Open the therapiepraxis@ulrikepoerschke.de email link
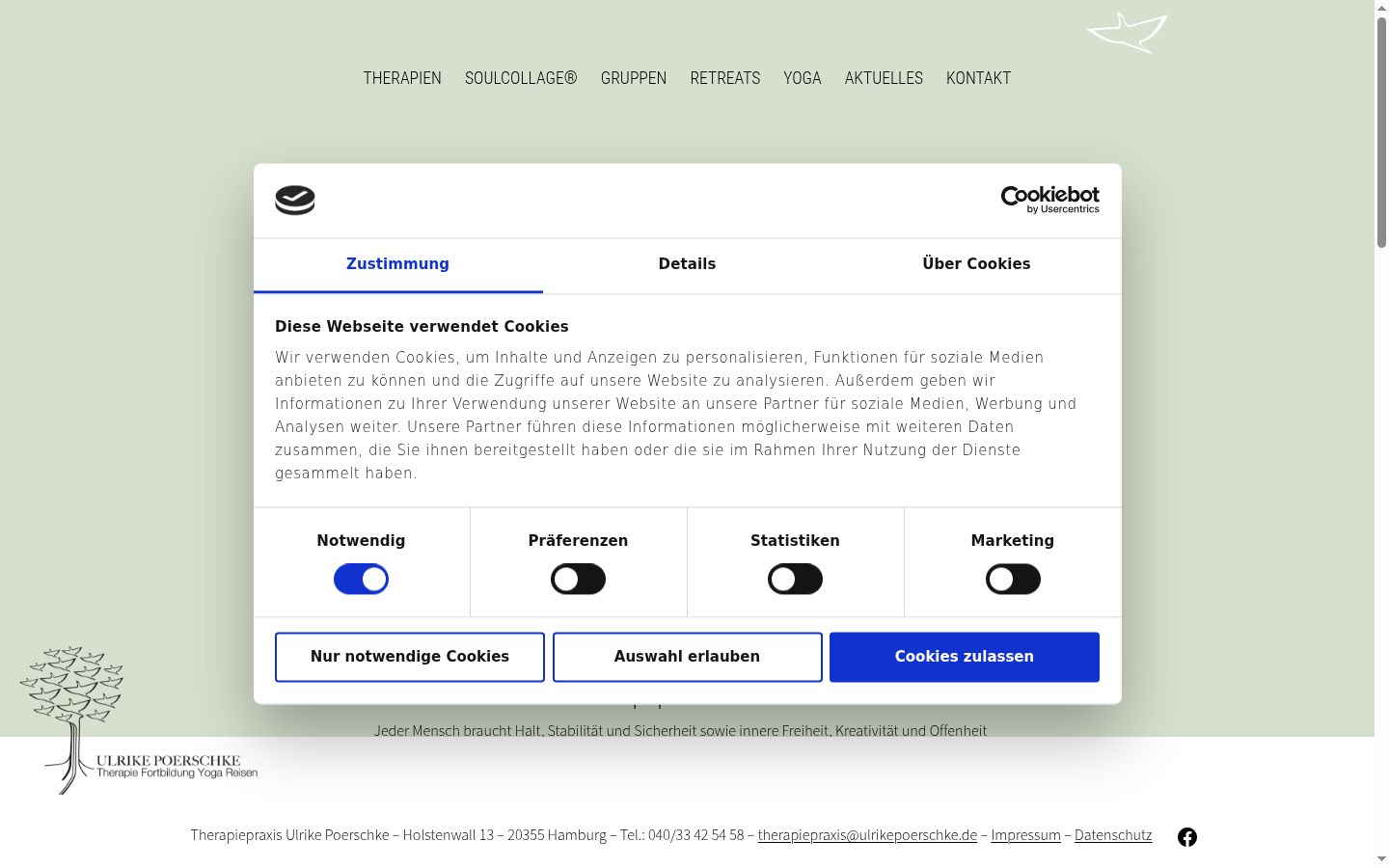The image size is (1389, 868). click(867, 835)
